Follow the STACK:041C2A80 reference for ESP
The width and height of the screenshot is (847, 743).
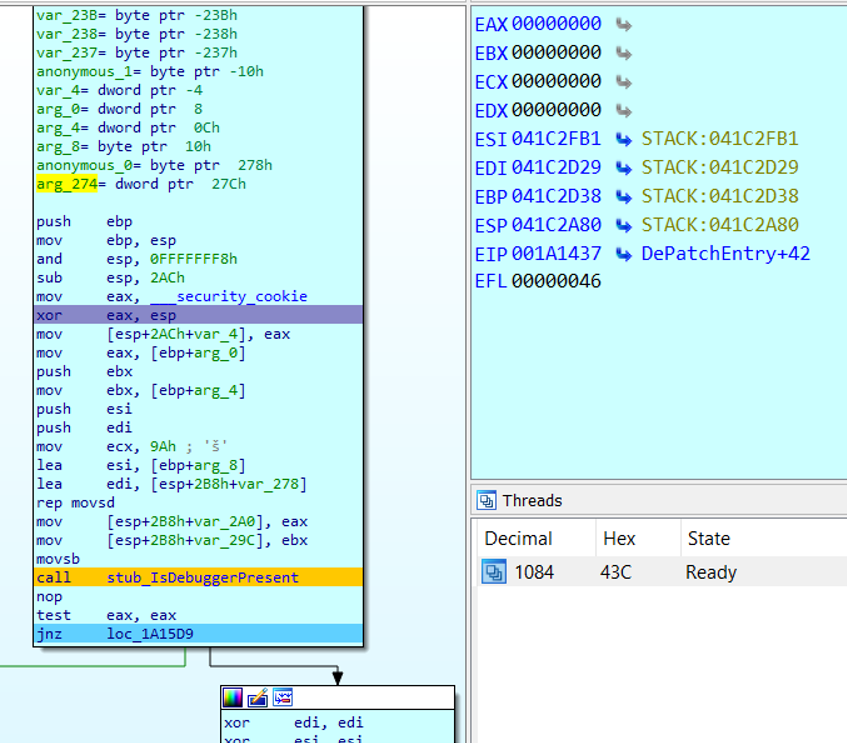[x=720, y=225]
